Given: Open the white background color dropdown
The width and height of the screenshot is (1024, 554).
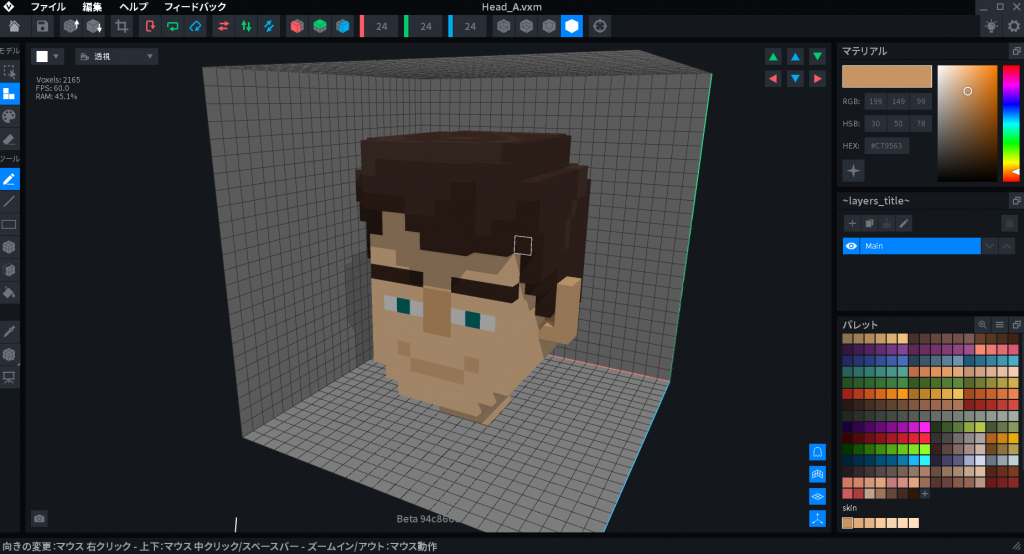Looking at the screenshot, I should (47, 57).
